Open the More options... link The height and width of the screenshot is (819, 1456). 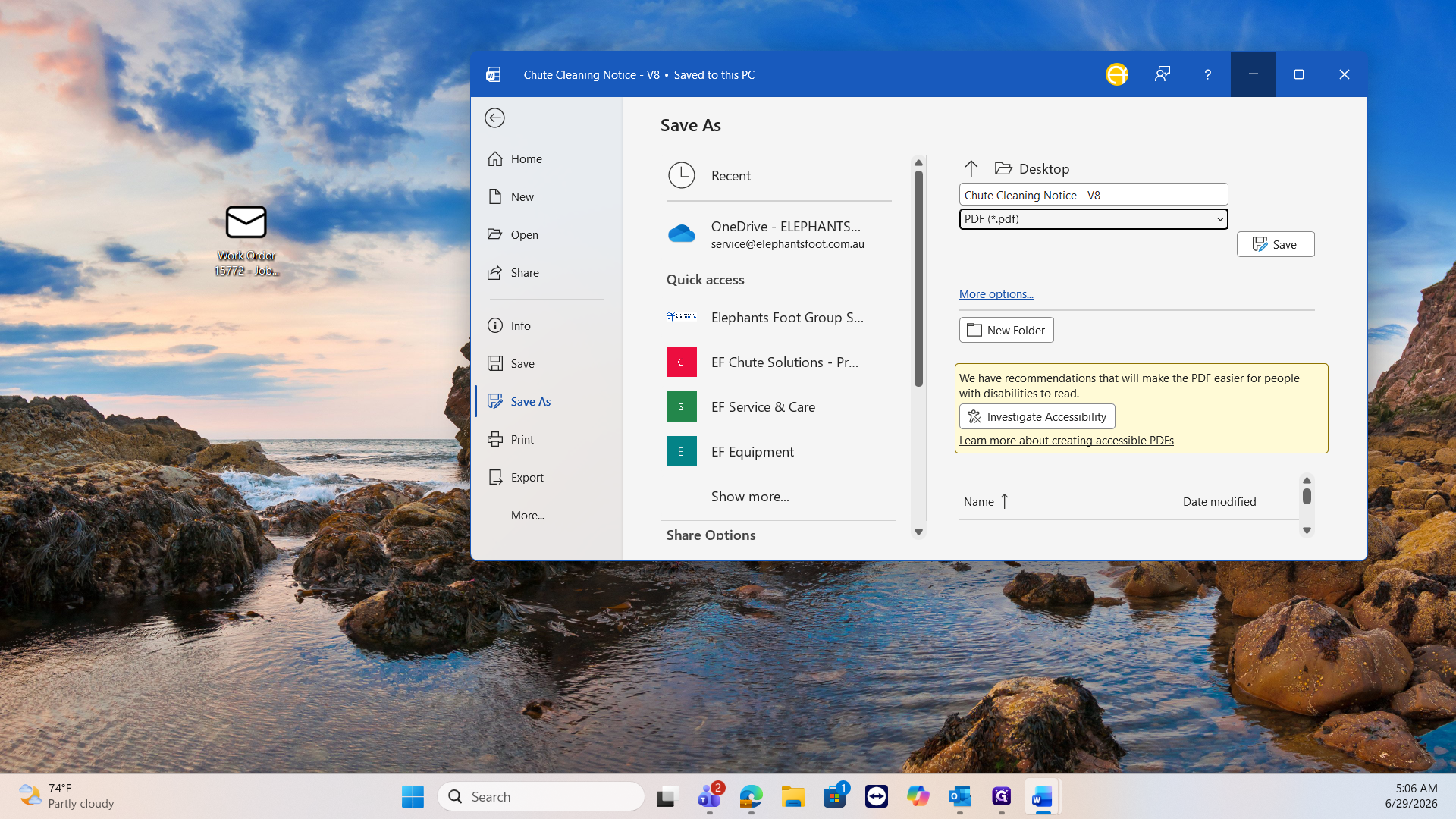(x=996, y=293)
